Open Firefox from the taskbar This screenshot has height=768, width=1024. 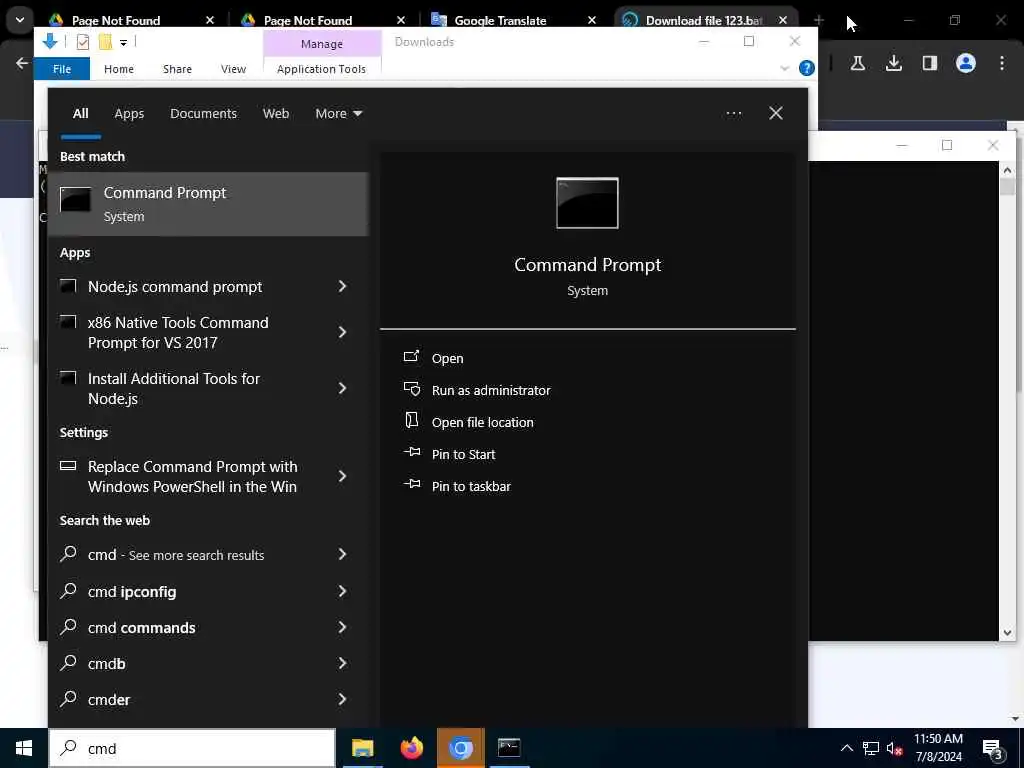[411, 748]
